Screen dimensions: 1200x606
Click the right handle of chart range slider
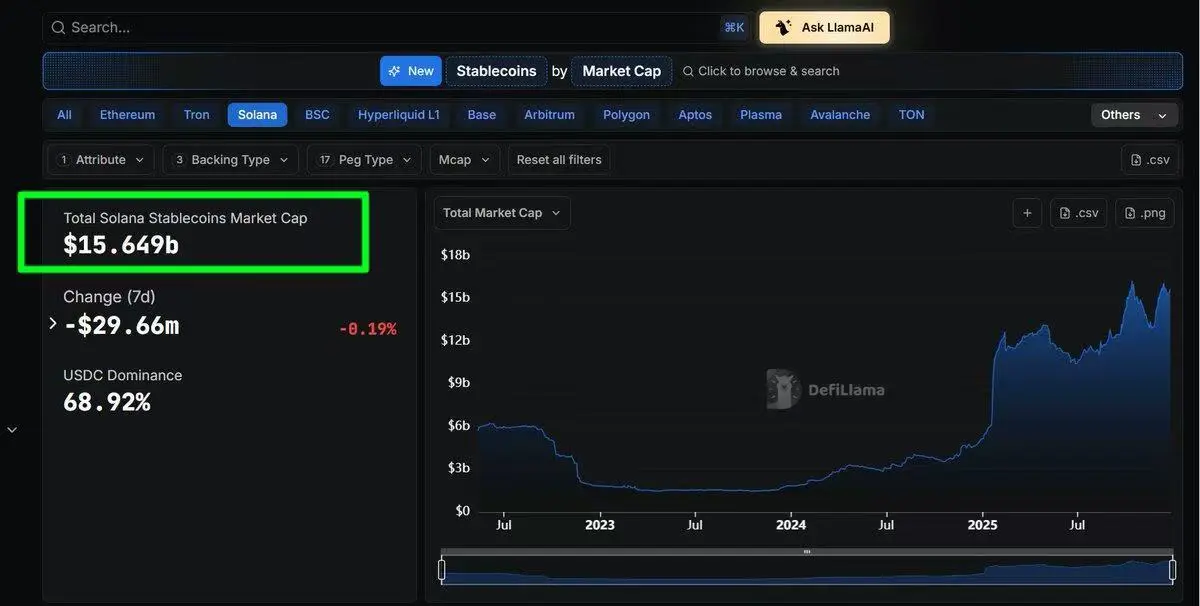point(1173,570)
